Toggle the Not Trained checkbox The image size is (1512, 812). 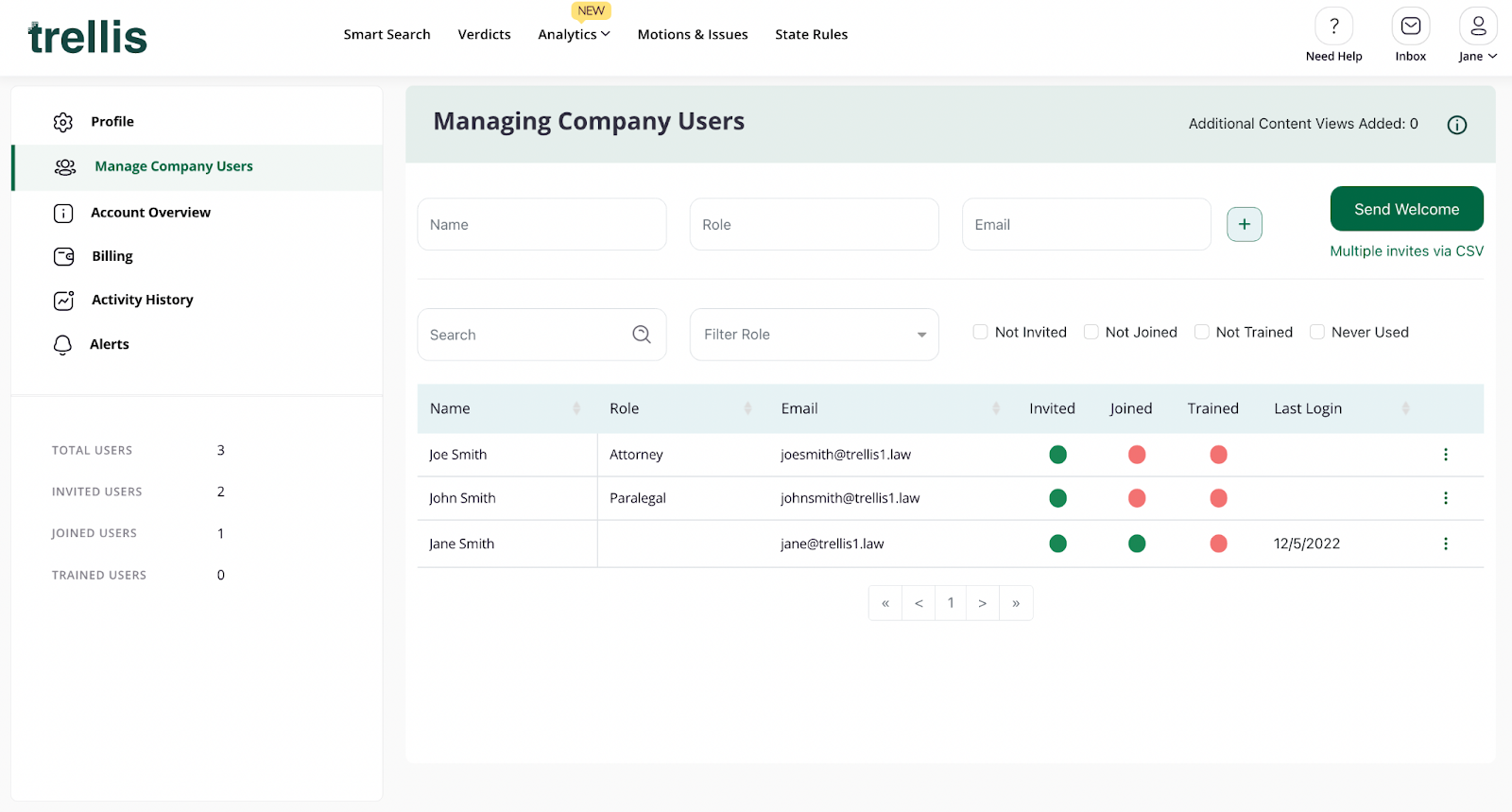pyautogui.click(x=1201, y=332)
